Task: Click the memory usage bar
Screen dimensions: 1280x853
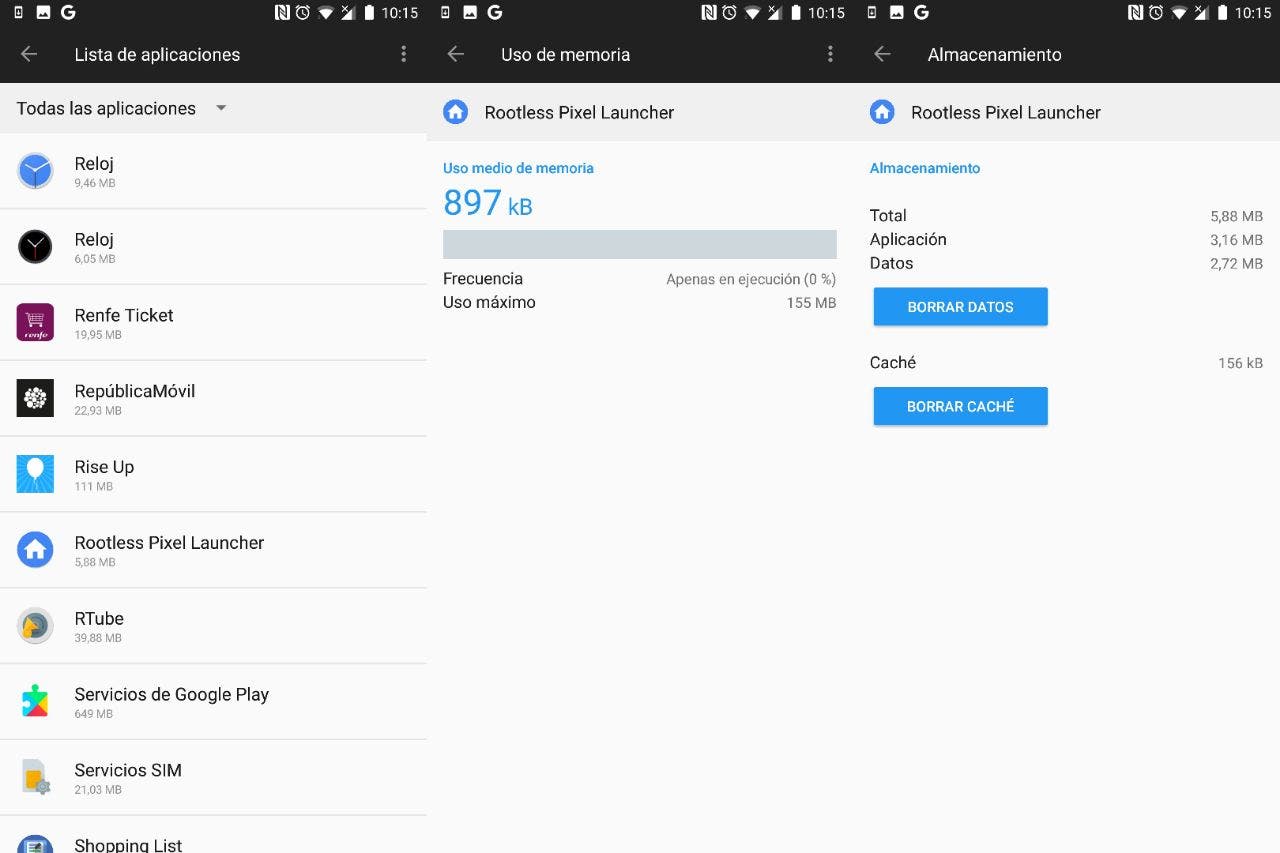Action: [x=639, y=244]
